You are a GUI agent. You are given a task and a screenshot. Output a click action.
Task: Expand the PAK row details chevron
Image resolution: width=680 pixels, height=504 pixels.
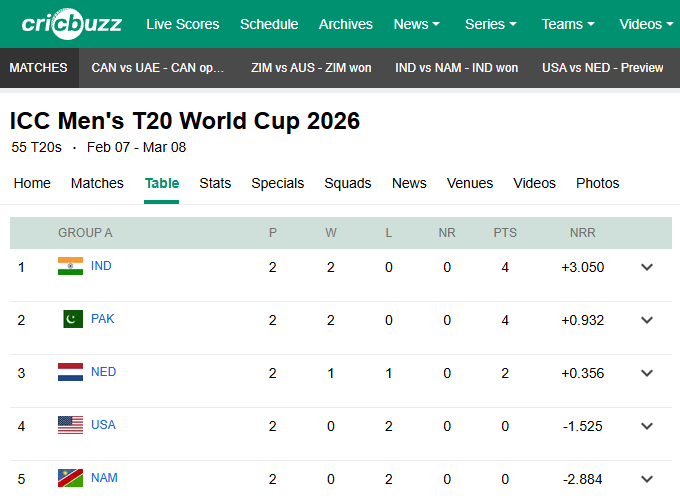point(647,320)
